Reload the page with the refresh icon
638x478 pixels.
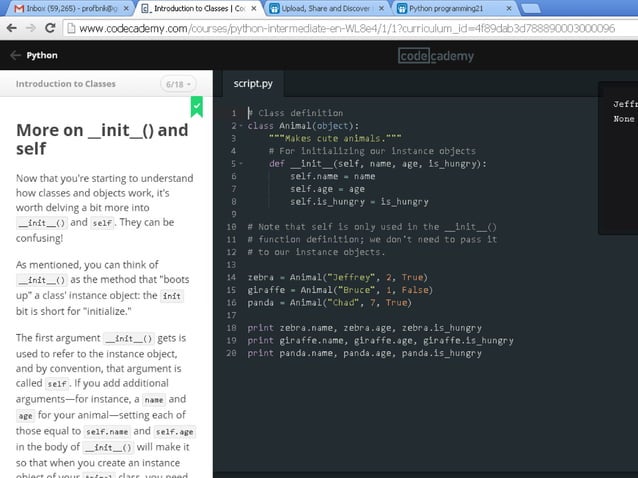[x=50, y=28]
